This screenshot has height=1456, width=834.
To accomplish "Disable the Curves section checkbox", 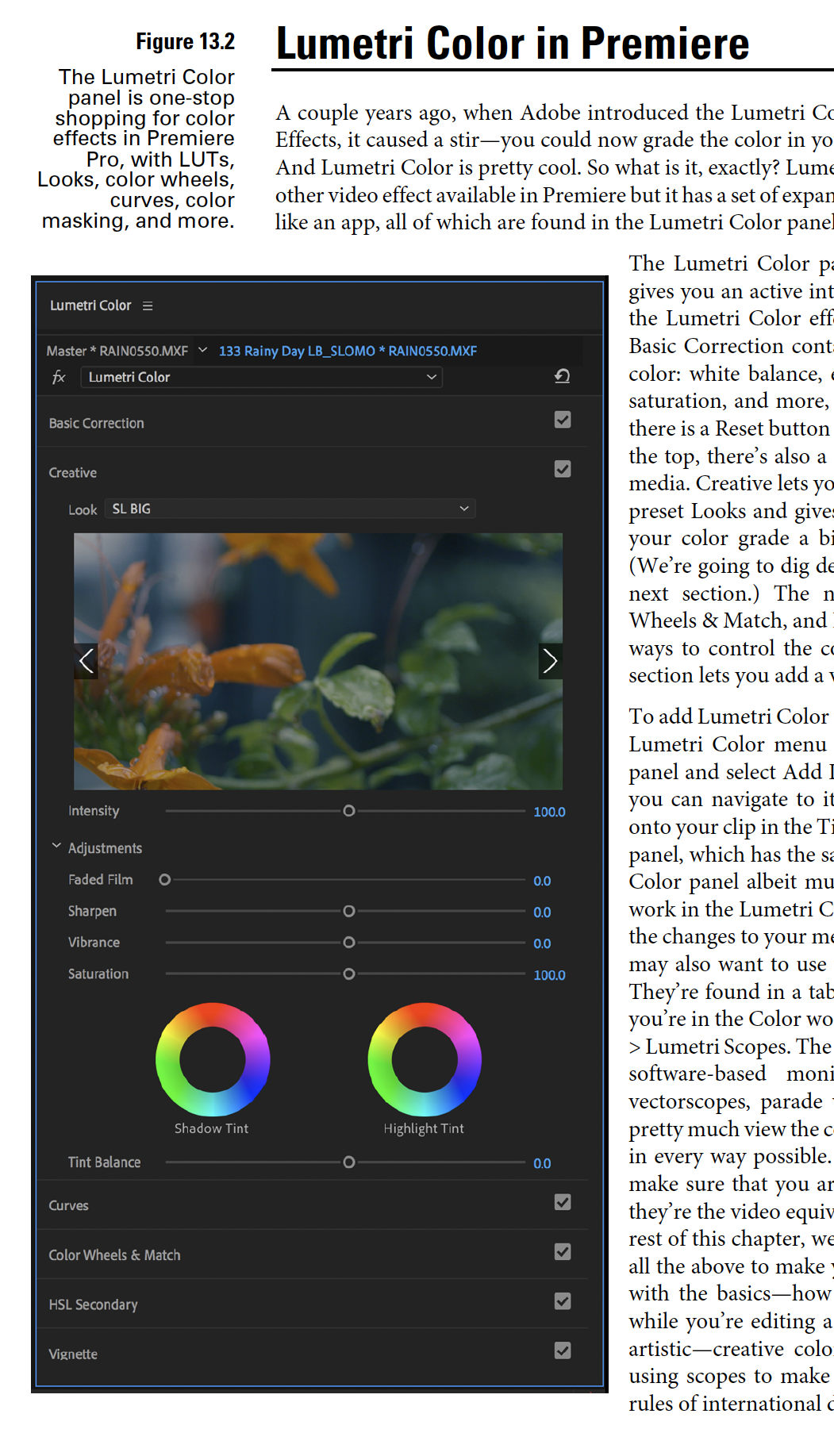I will click(x=563, y=1203).
